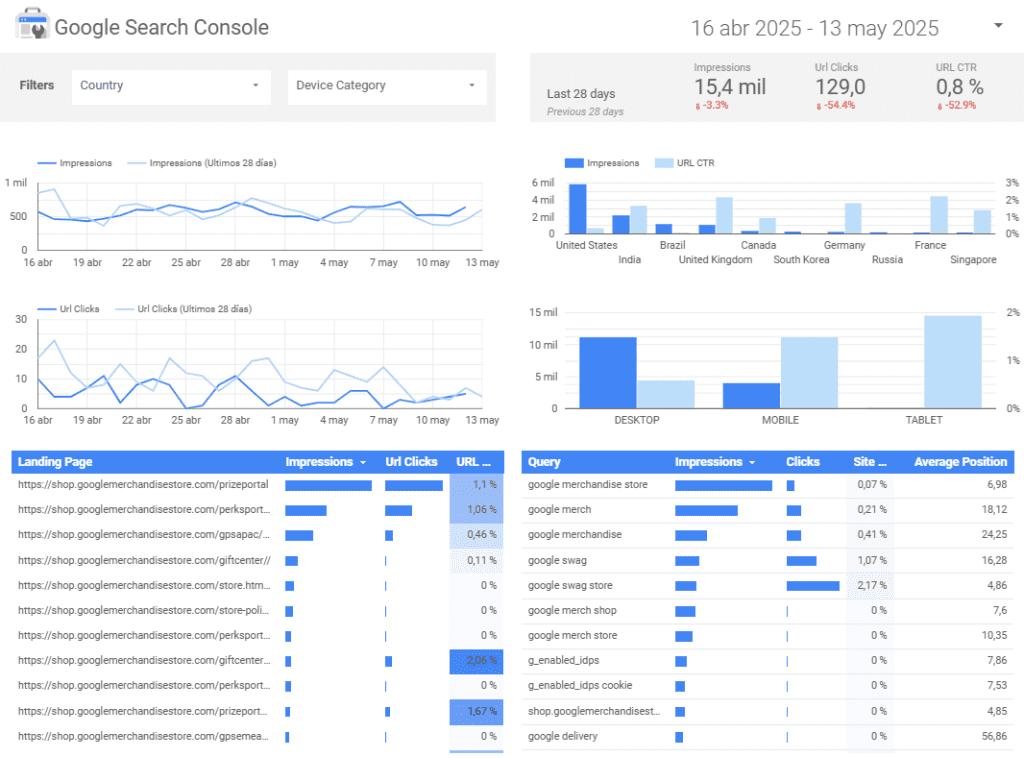Image resolution: width=1024 pixels, height=758 pixels.
Task: Expand the date range selector arrow
Action: [x=998, y=25]
